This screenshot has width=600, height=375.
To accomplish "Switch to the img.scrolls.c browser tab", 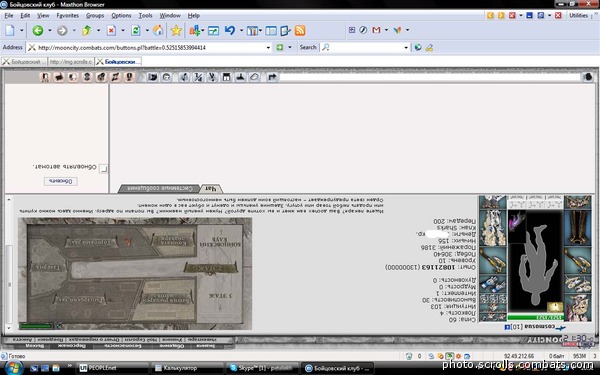I will coord(71,62).
